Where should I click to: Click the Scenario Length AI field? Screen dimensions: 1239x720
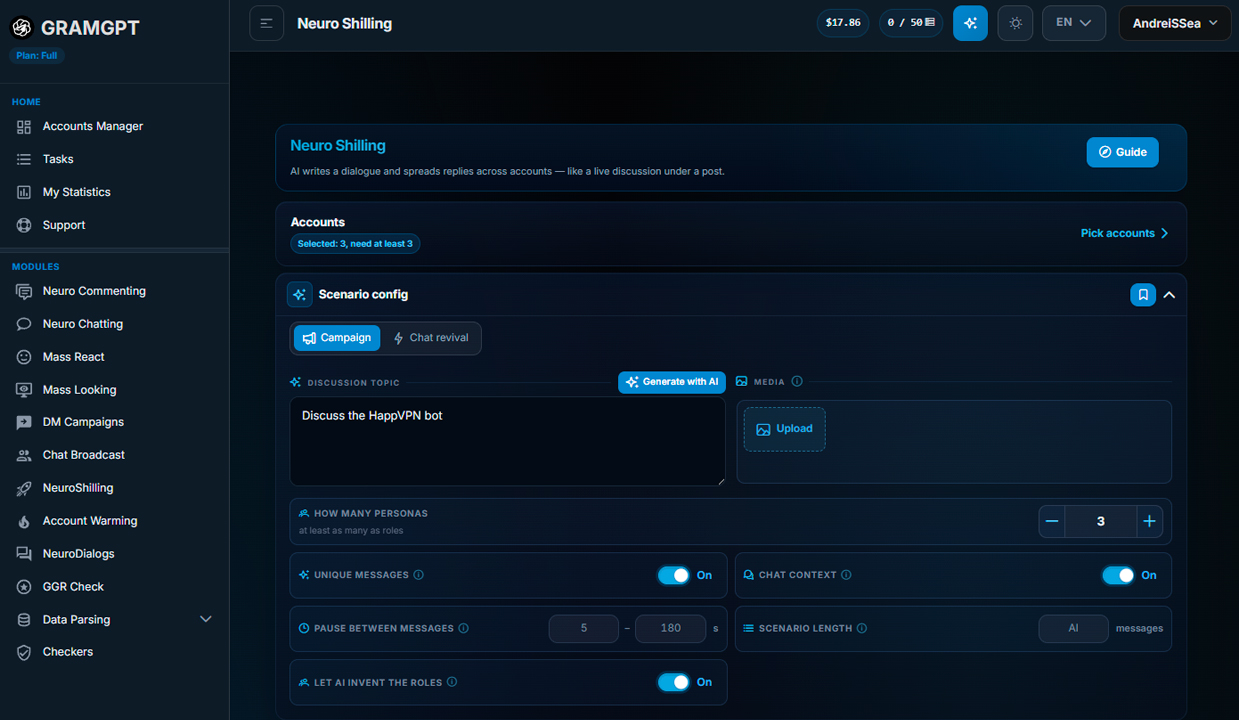1073,628
